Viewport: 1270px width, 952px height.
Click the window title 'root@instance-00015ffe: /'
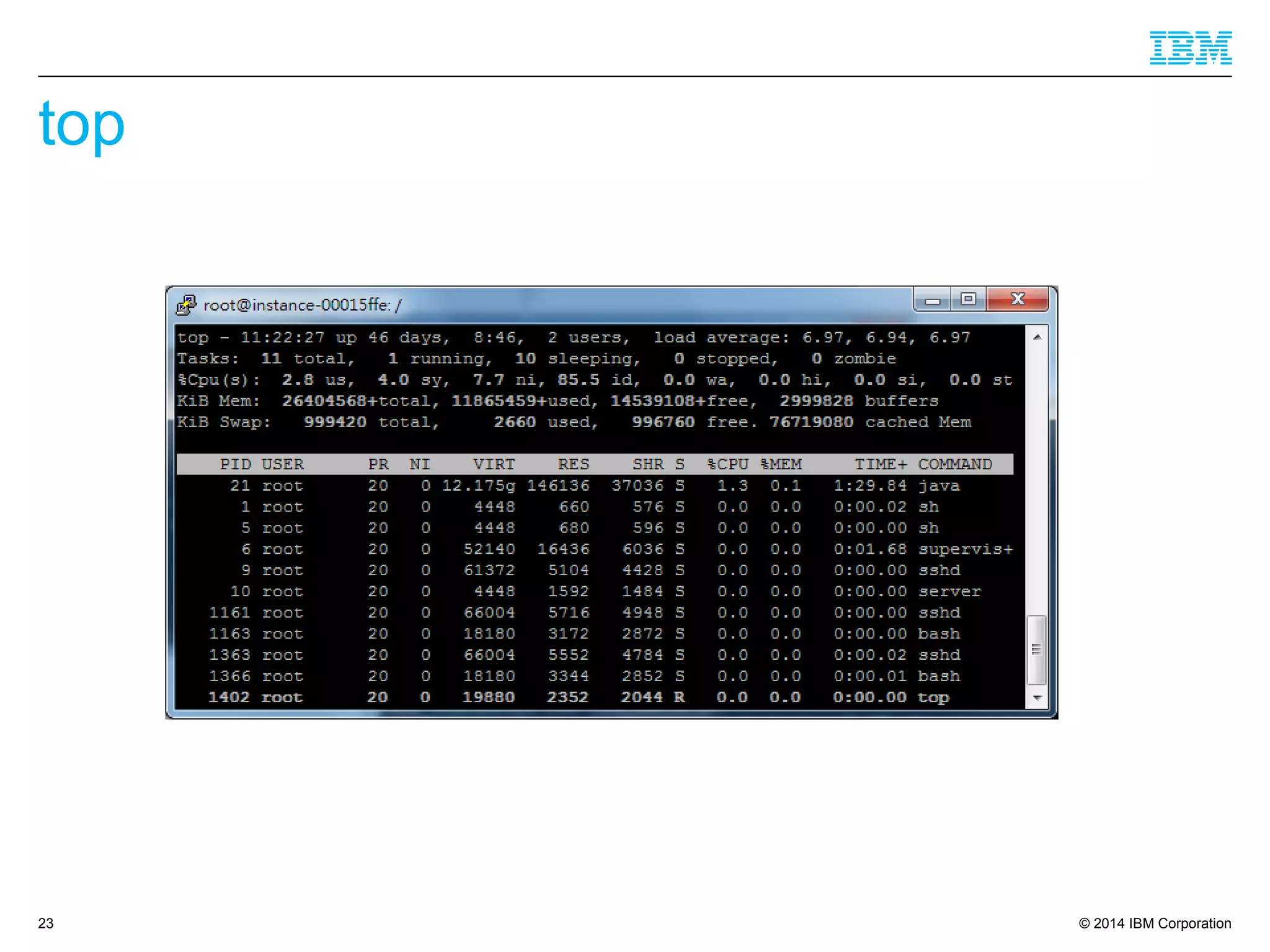(x=302, y=305)
